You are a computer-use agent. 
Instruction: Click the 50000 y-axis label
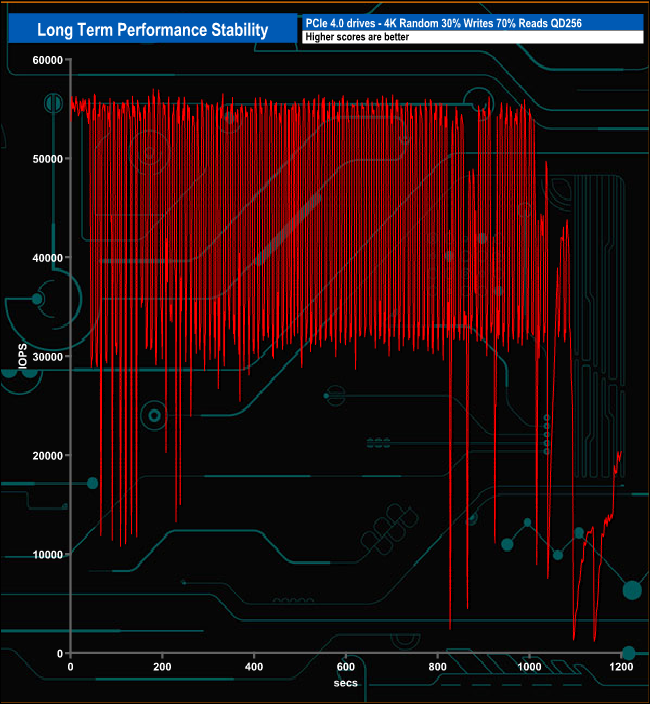pyautogui.click(x=48, y=159)
